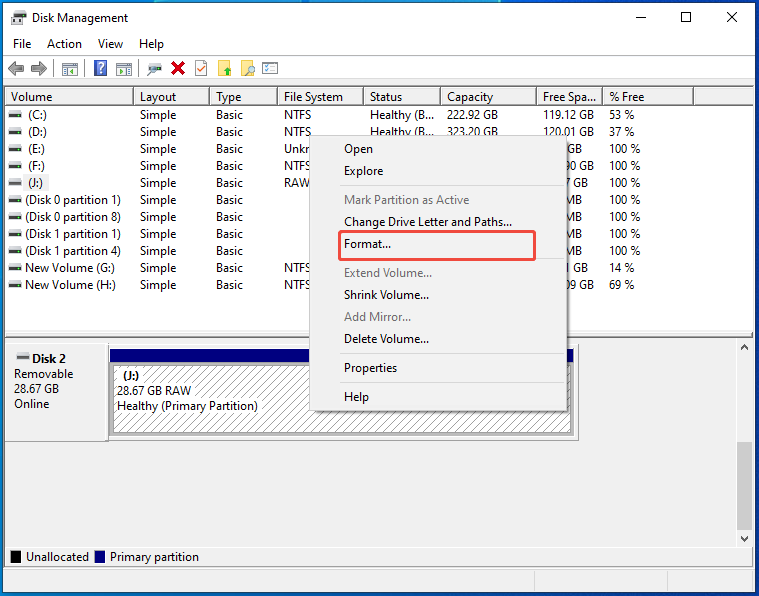Click the blue Help question mark icon
The image size is (759, 596).
(101, 68)
